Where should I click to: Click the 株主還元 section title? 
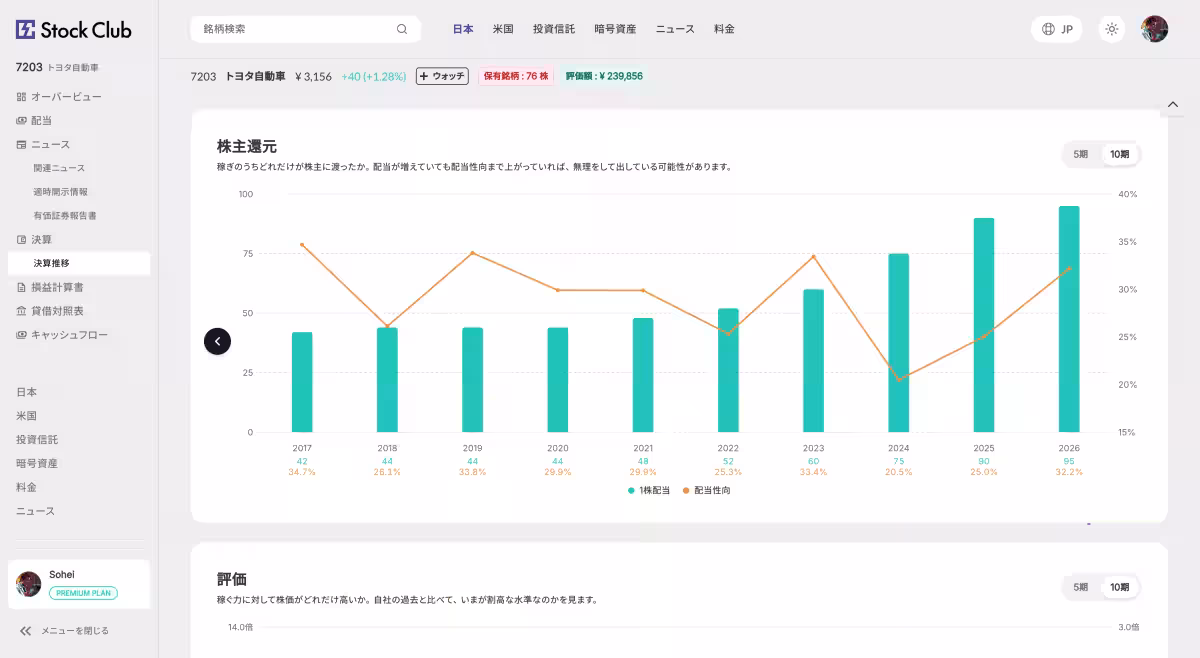247,146
